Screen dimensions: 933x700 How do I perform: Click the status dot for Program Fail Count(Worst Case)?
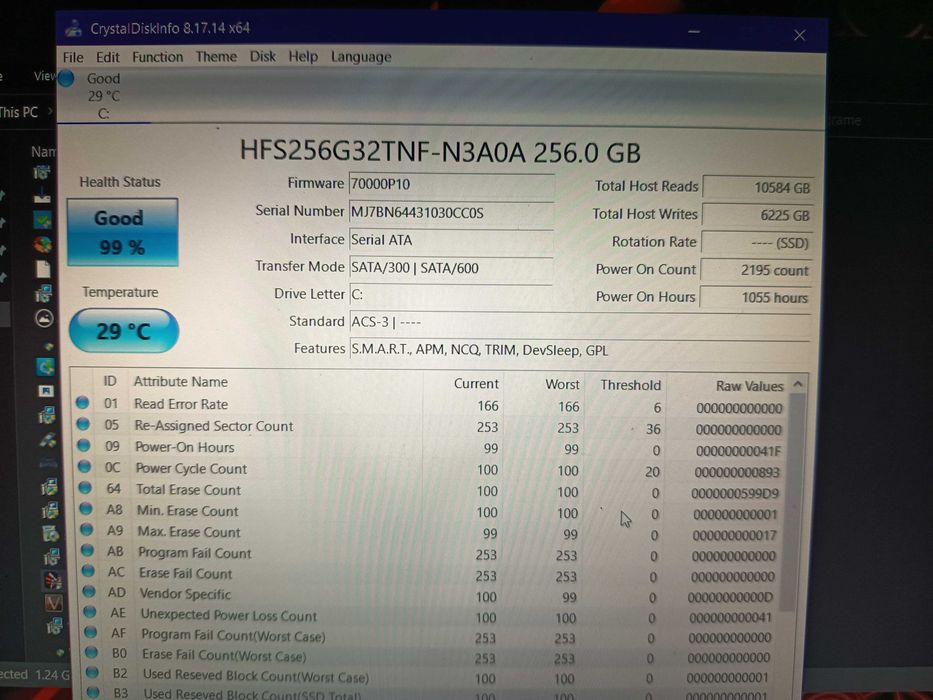pos(90,632)
